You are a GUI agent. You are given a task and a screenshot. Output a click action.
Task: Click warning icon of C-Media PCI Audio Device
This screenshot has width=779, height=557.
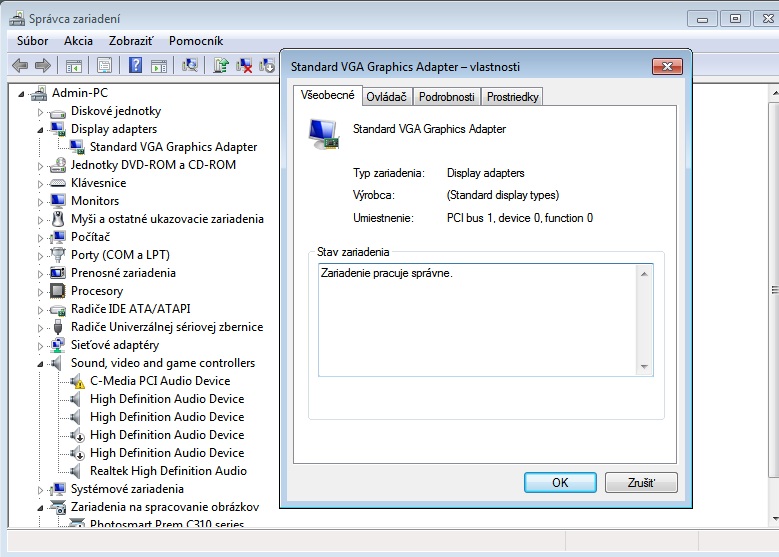pos(77,381)
